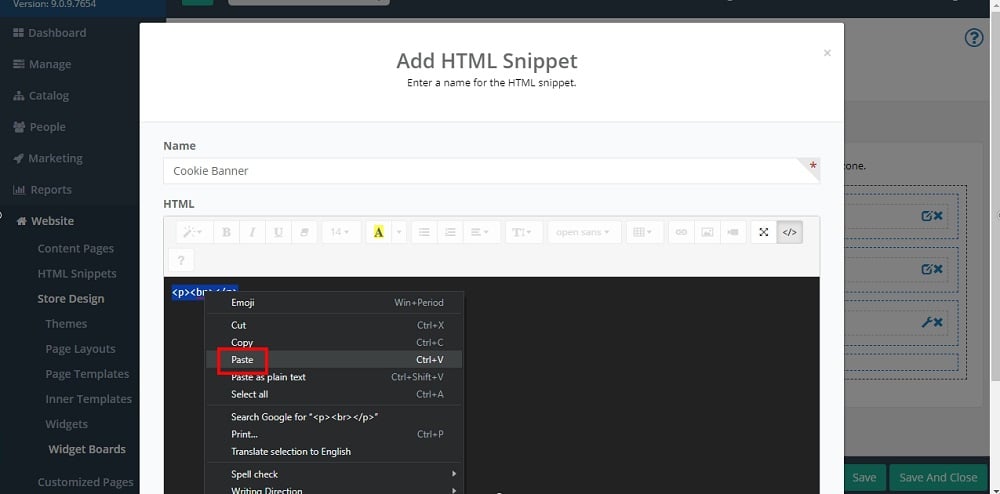Click the background page Save button

coord(864,477)
